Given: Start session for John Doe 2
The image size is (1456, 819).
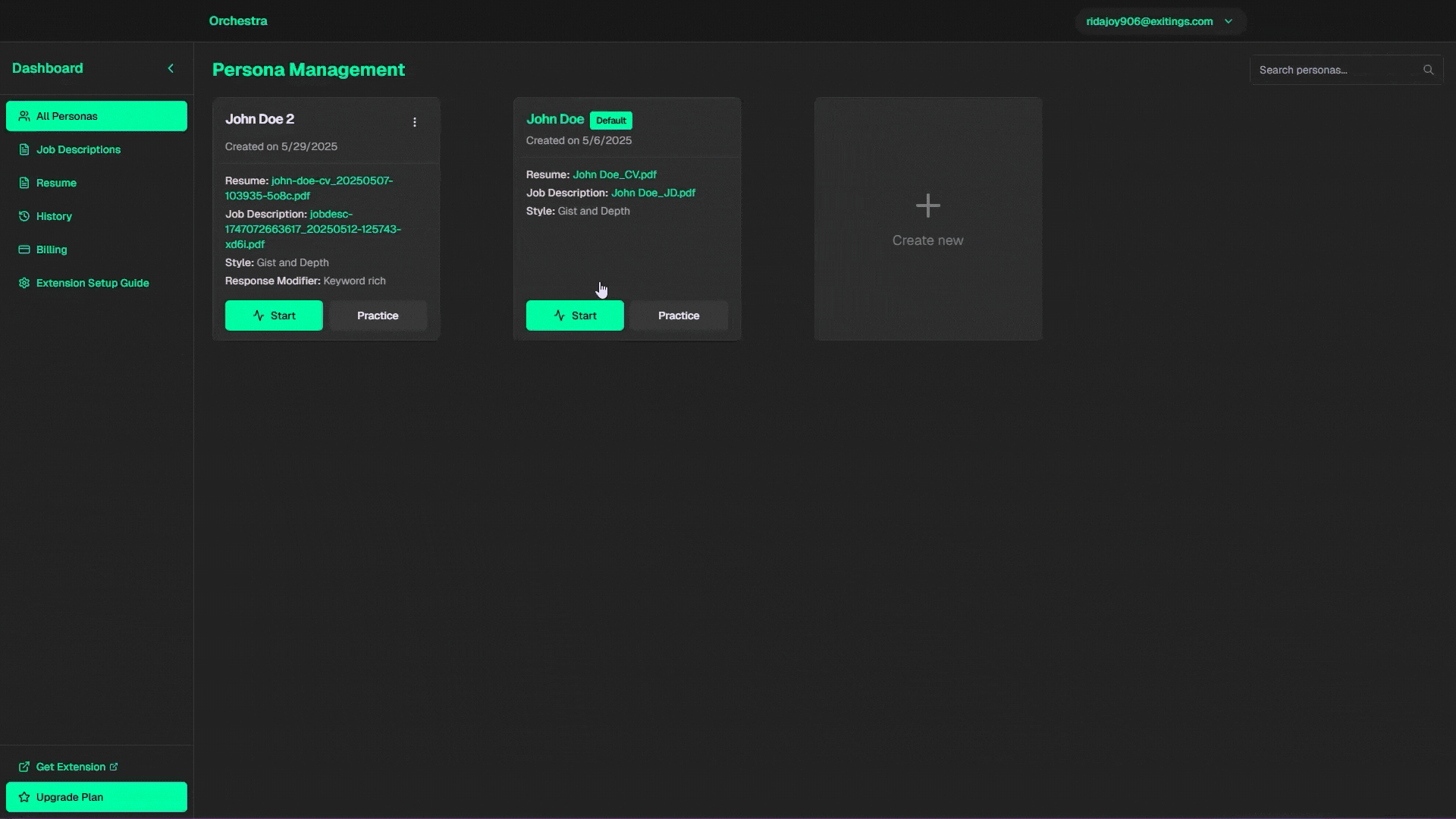Looking at the screenshot, I should [x=274, y=315].
